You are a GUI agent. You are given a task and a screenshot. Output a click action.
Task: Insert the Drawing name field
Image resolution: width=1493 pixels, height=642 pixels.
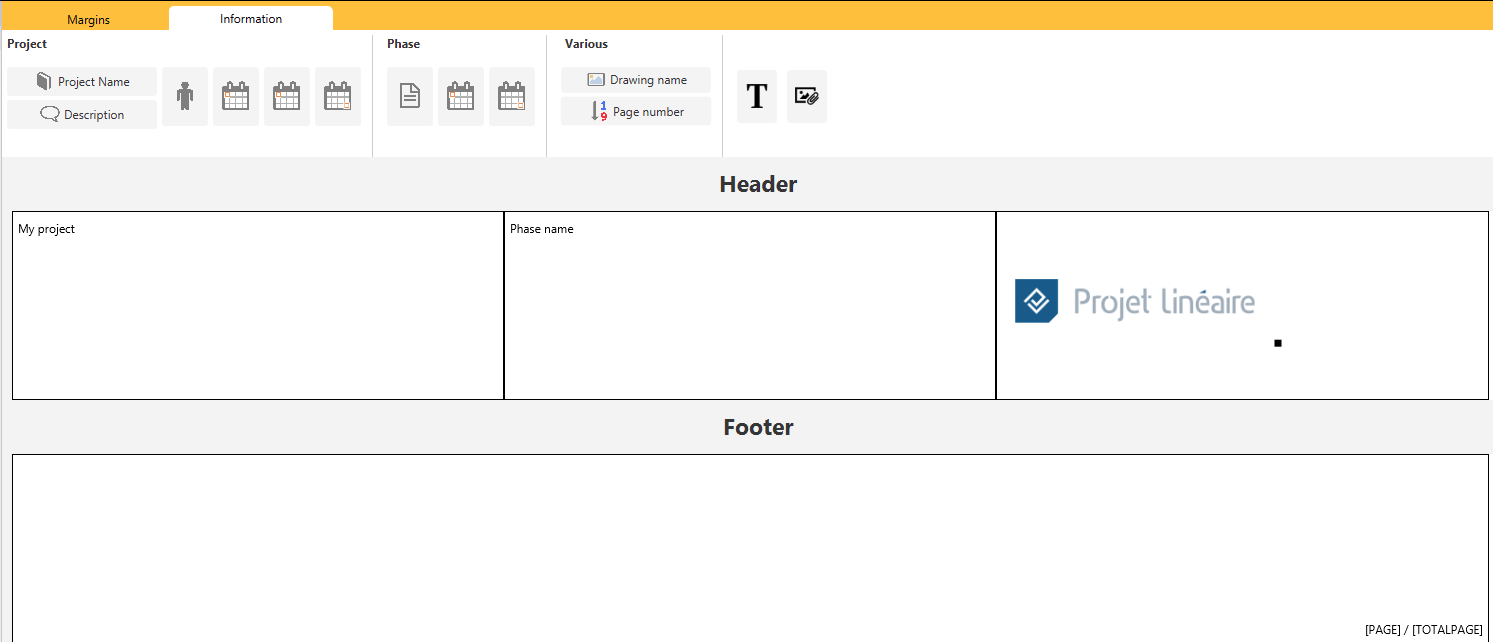[x=636, y=80]
